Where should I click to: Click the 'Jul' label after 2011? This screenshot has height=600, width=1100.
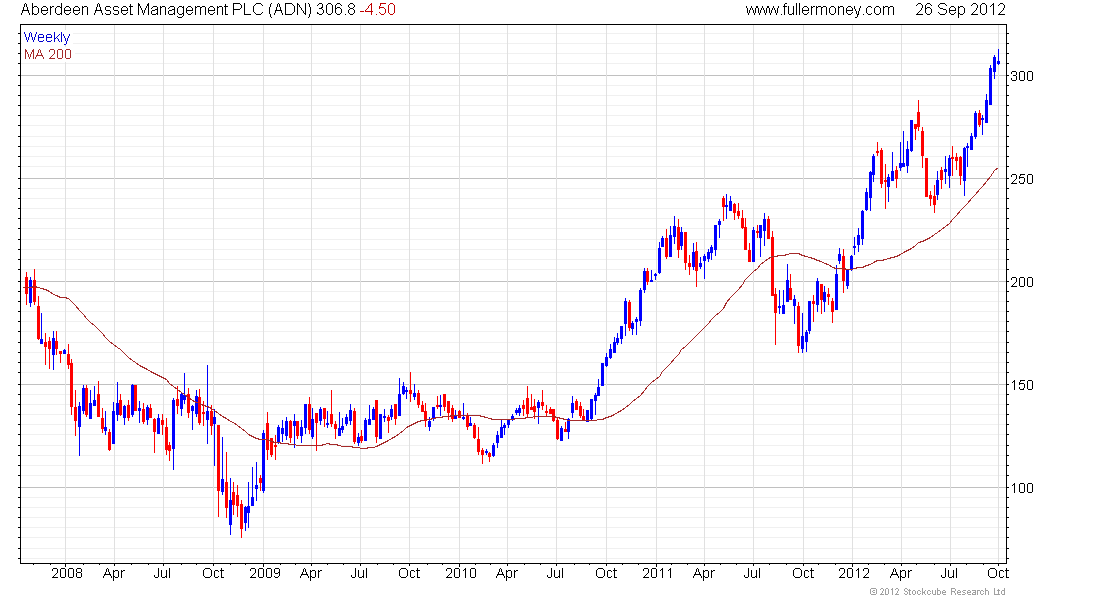click(x=752, y=573)
